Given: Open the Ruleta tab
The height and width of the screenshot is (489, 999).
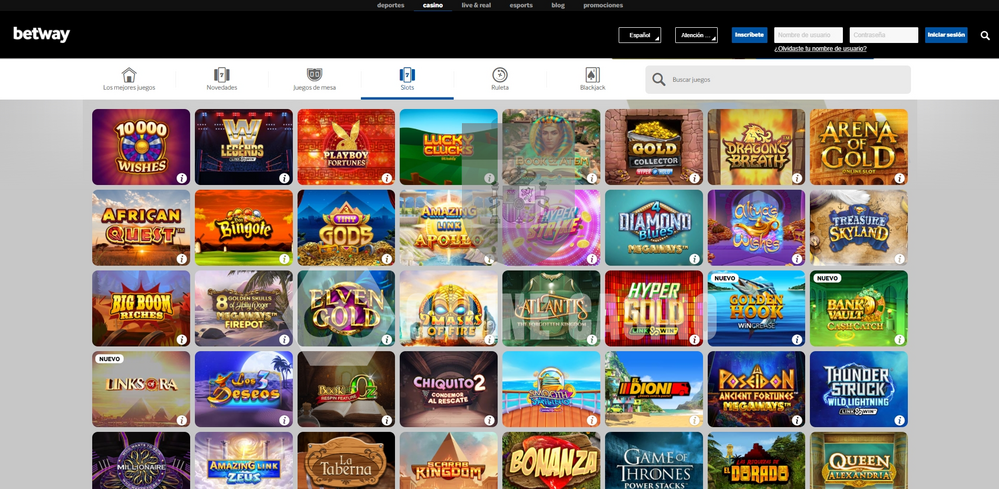Looking at the screenshot, I should tap(500, 80).
